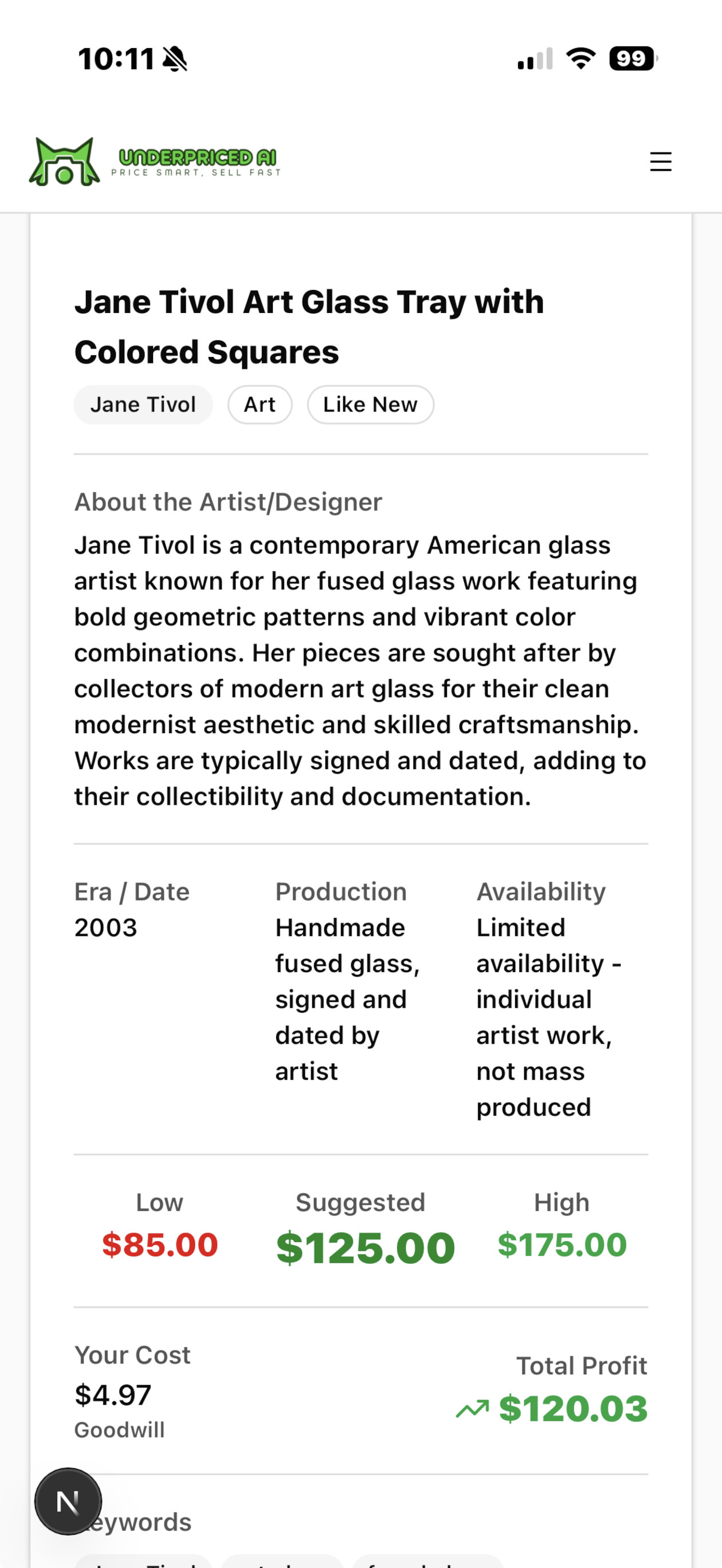Select the Jane Tivol brand tag
Screen dimensions: 722x1568
click(143, 405)
